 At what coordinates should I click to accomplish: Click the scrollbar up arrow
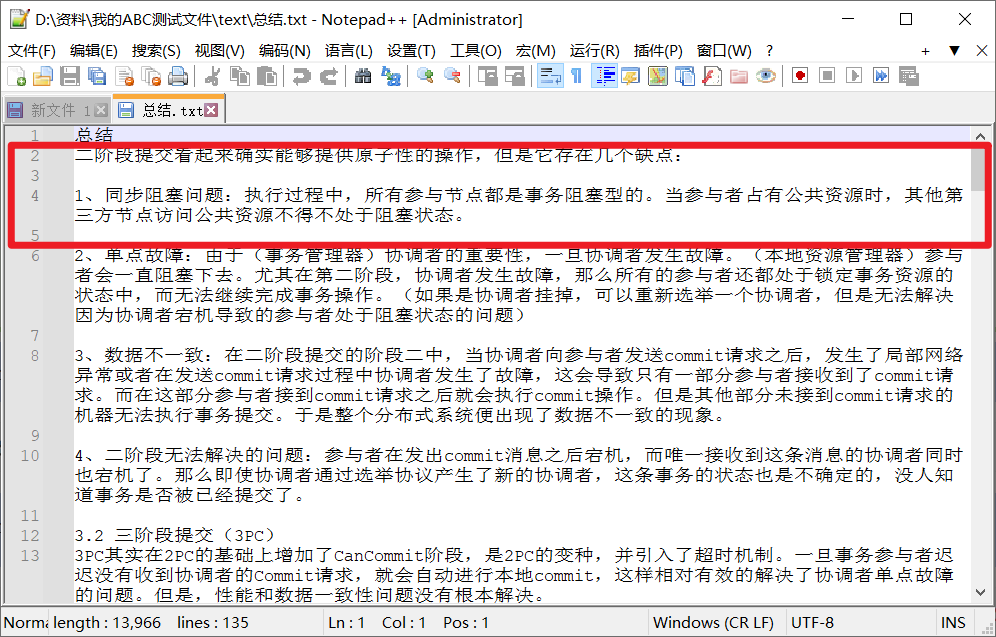pos(979,136)
